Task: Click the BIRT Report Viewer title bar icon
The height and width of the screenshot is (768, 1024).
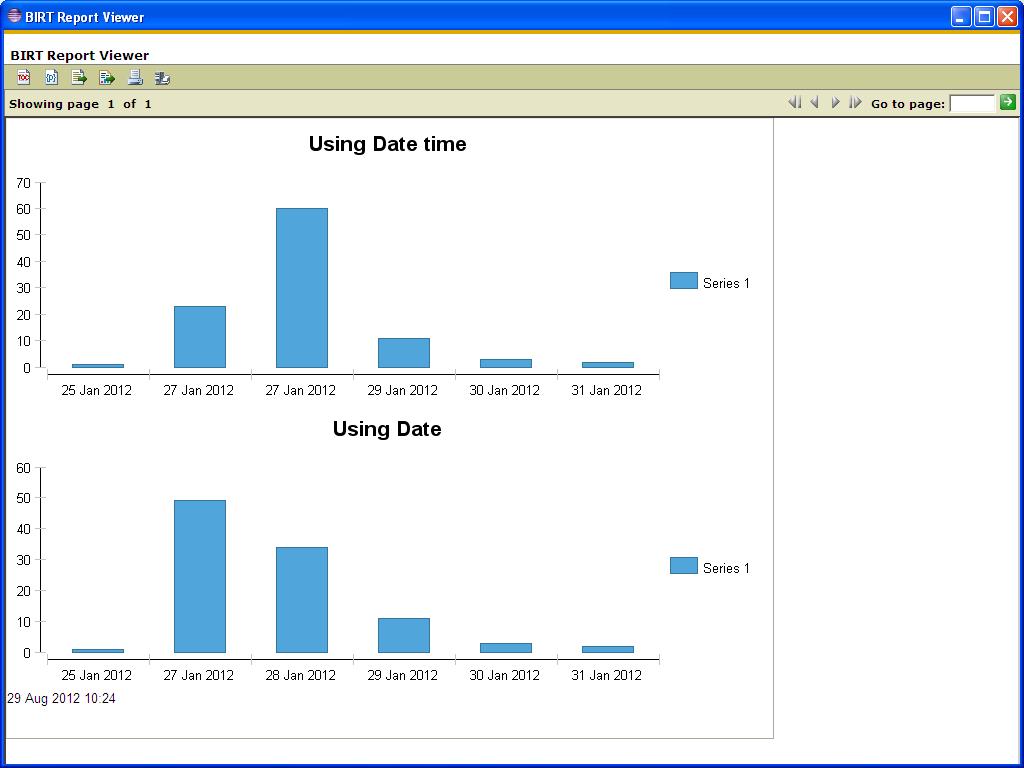Action: pos(14,16)
